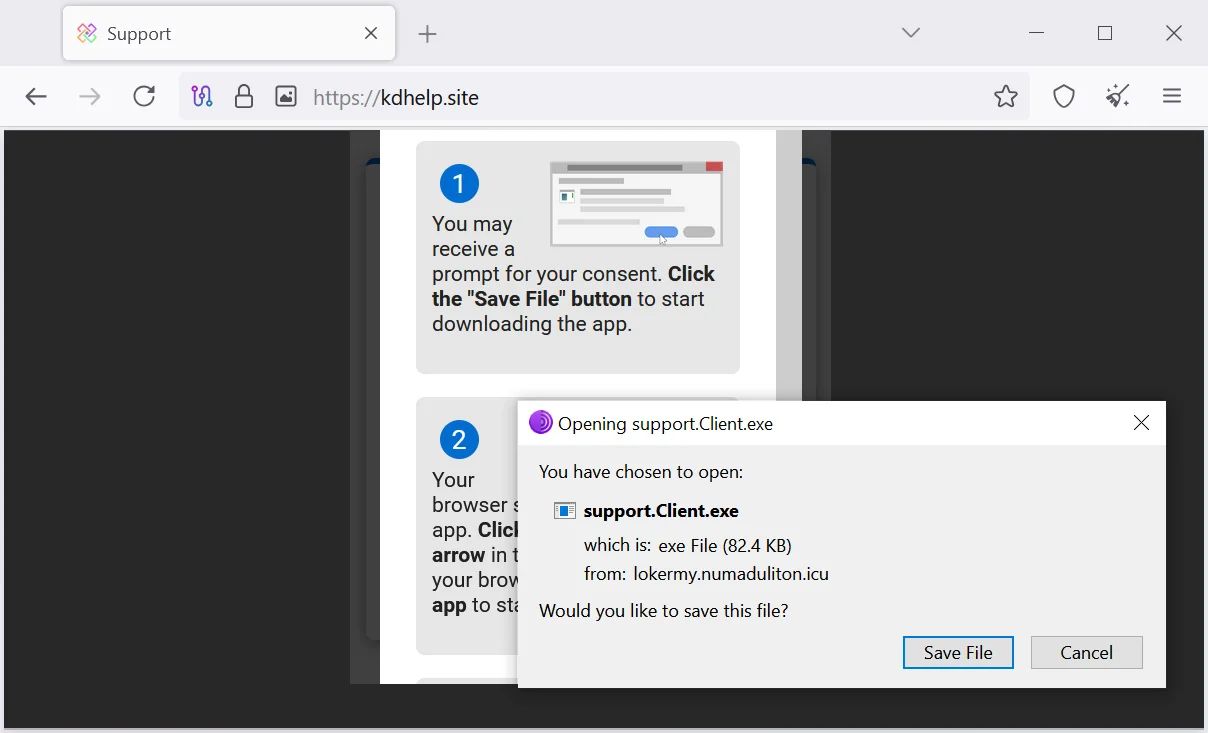
Task: Open the shield protection settings icon
Action: (1063, 96)
